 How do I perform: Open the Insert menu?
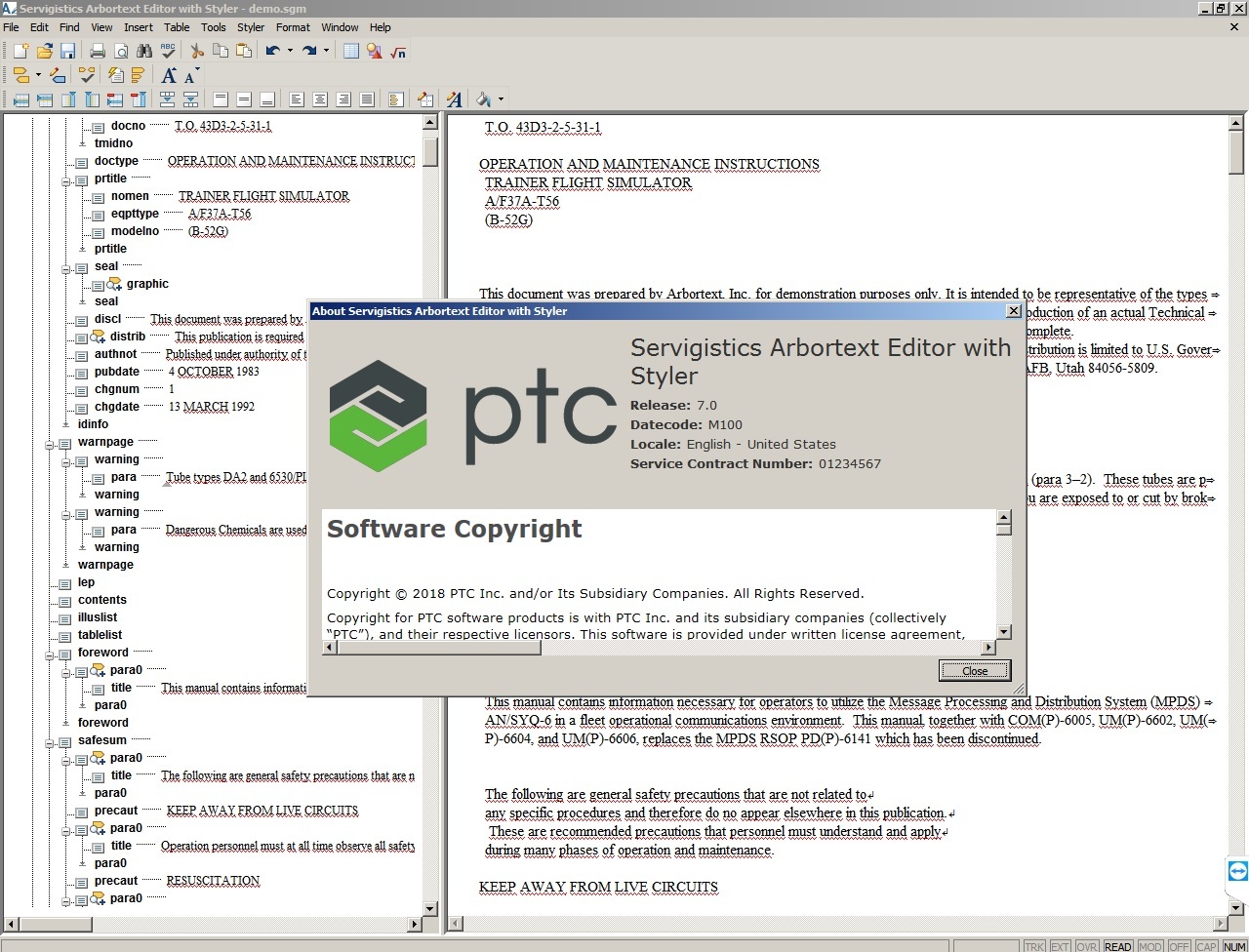click(x=139, y=27)
